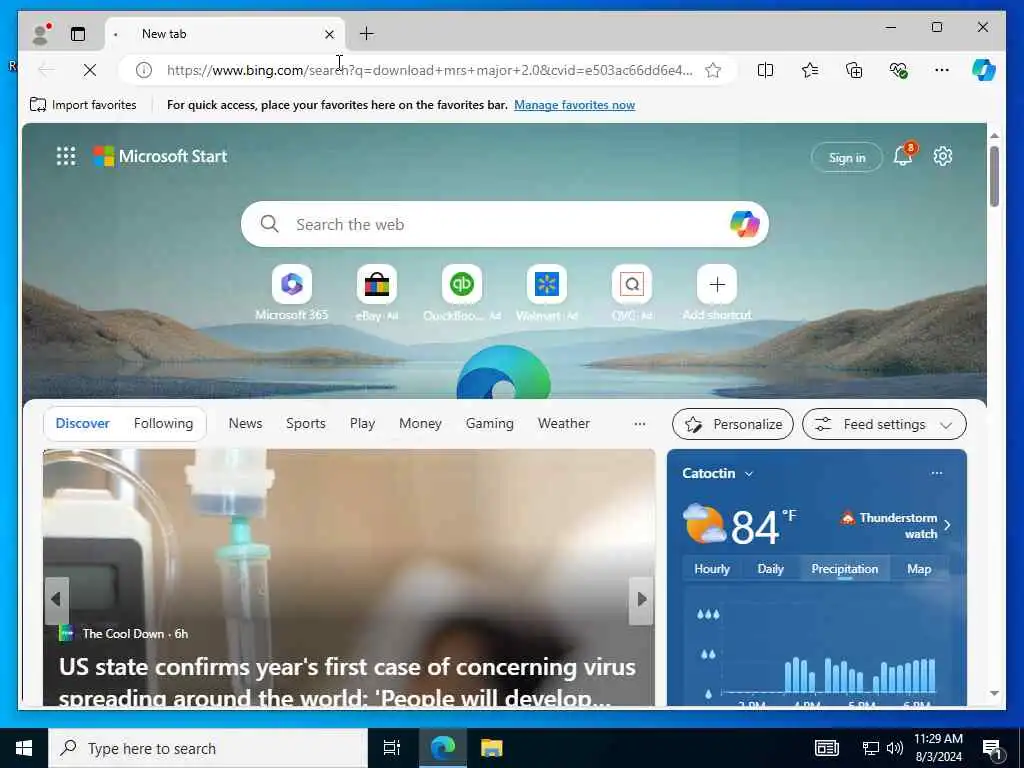The width and height of the screenshot is (1024, 768).
Task: Click the Personalize button
Action: [x=733, y=424]
